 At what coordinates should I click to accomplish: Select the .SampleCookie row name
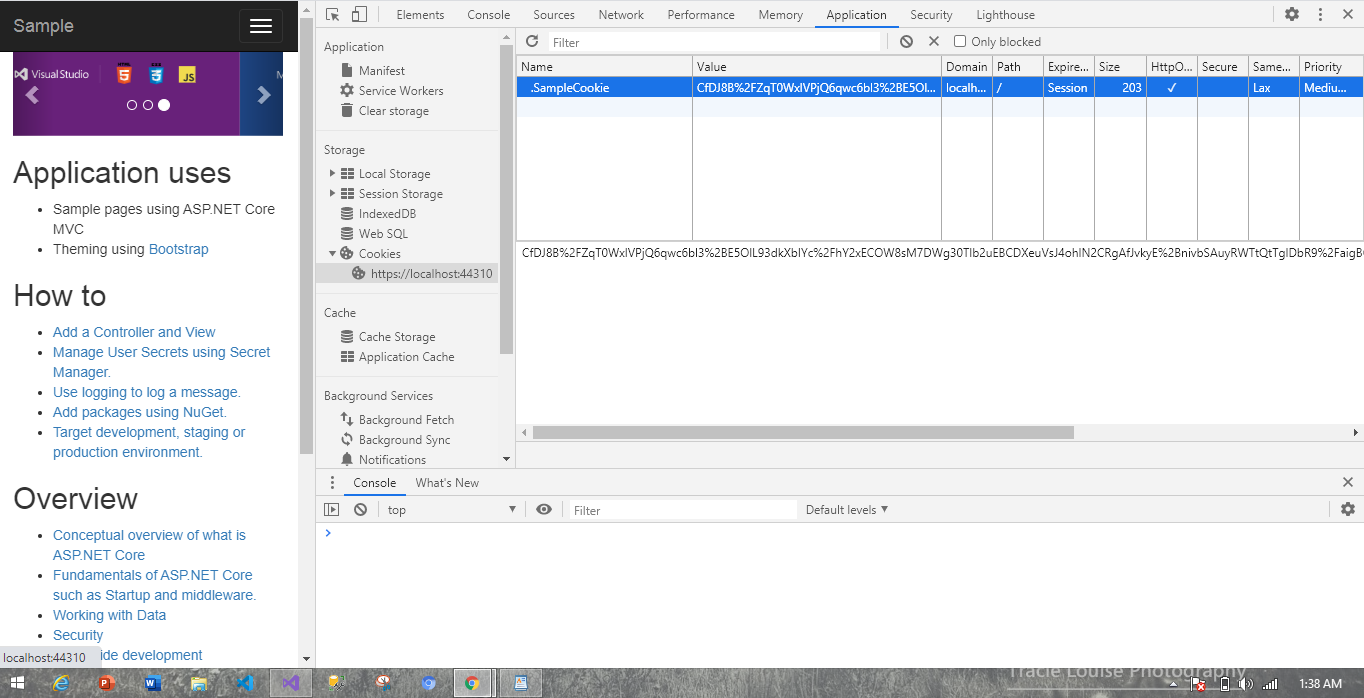click(570, 87)
